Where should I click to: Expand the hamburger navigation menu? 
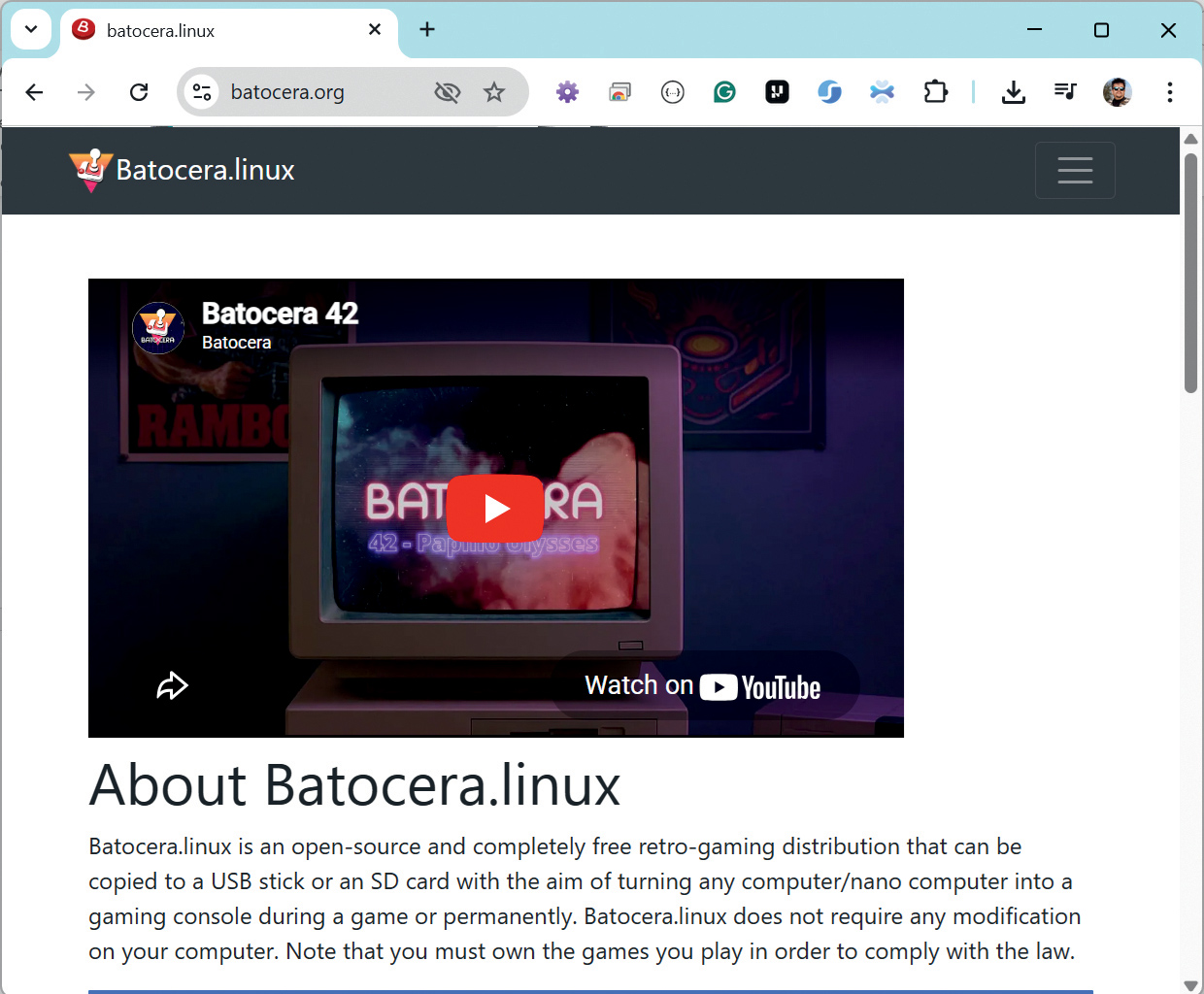click(x=1075, y=170)
